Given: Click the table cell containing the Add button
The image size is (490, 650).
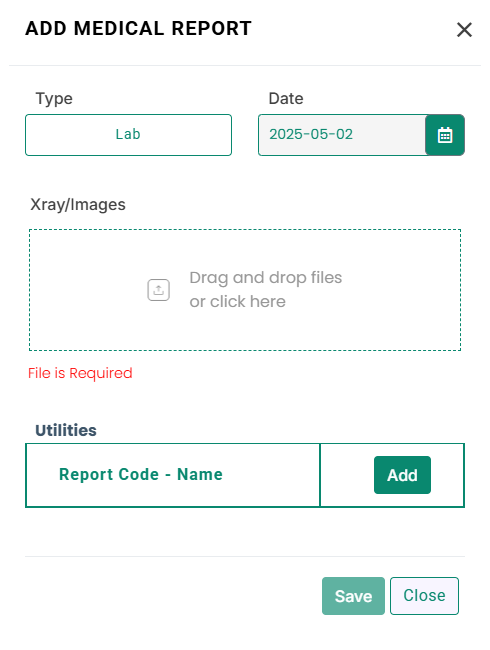Looking at the screenshot, I should 392,475.
